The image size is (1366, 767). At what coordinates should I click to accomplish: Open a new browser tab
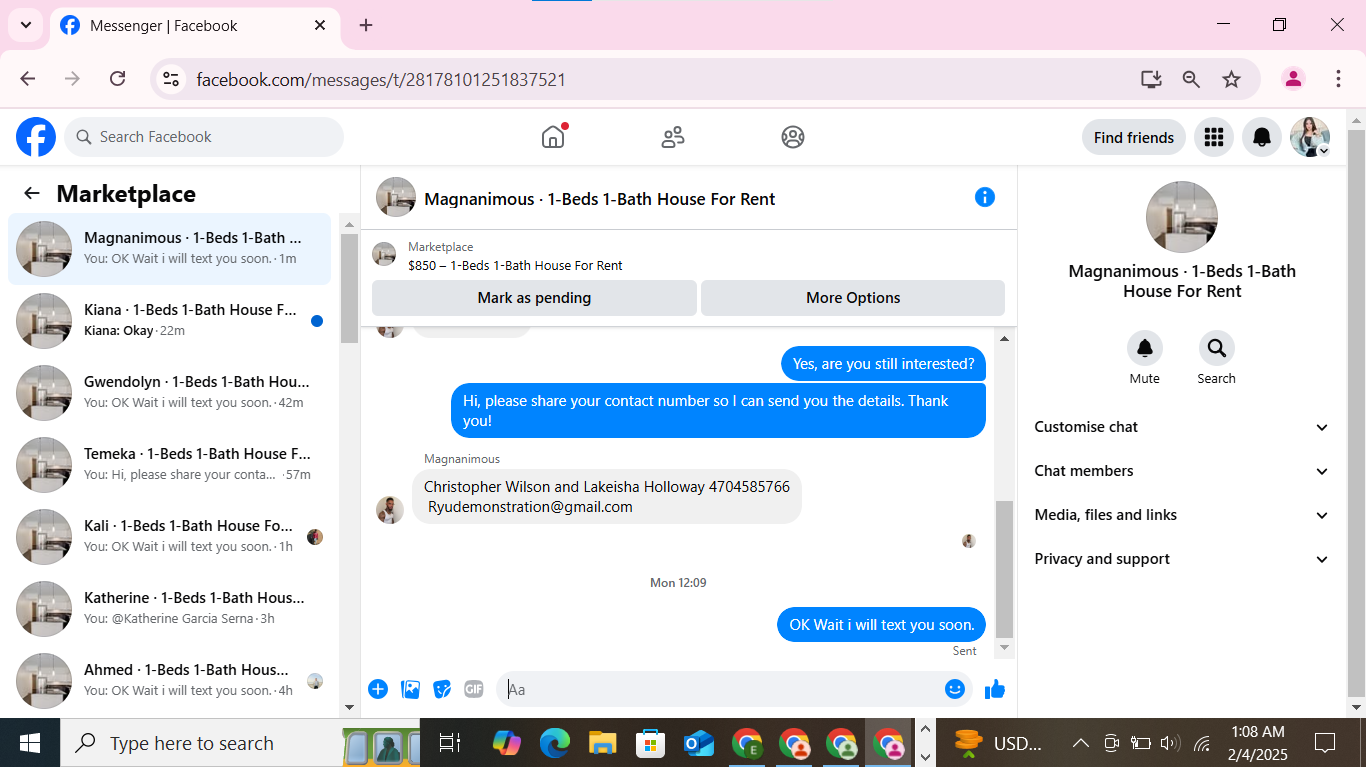tap(366, 26)
